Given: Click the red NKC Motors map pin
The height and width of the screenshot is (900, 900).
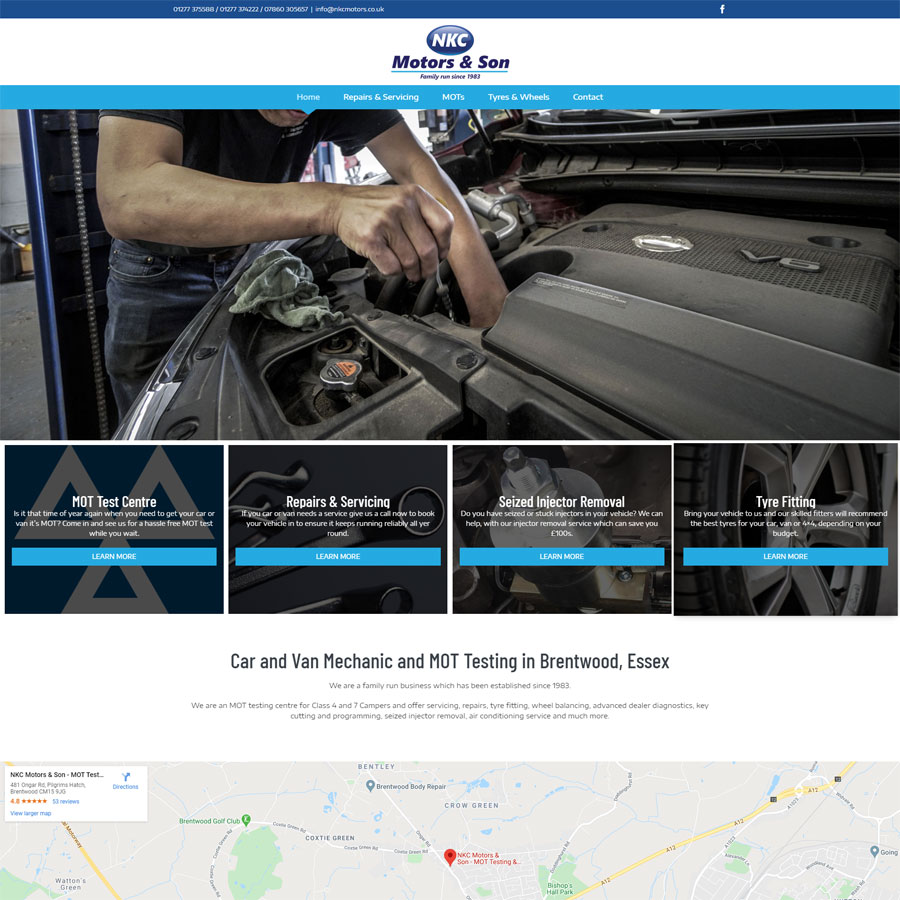Looking at the screenshot, I should 450,856.
